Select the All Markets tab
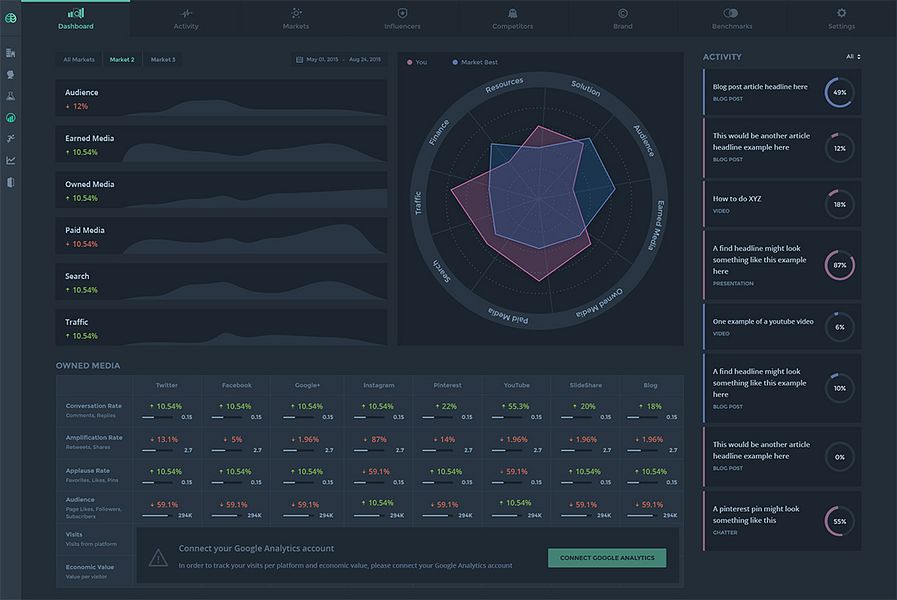The image size is (897, 600). pos(79,59)
